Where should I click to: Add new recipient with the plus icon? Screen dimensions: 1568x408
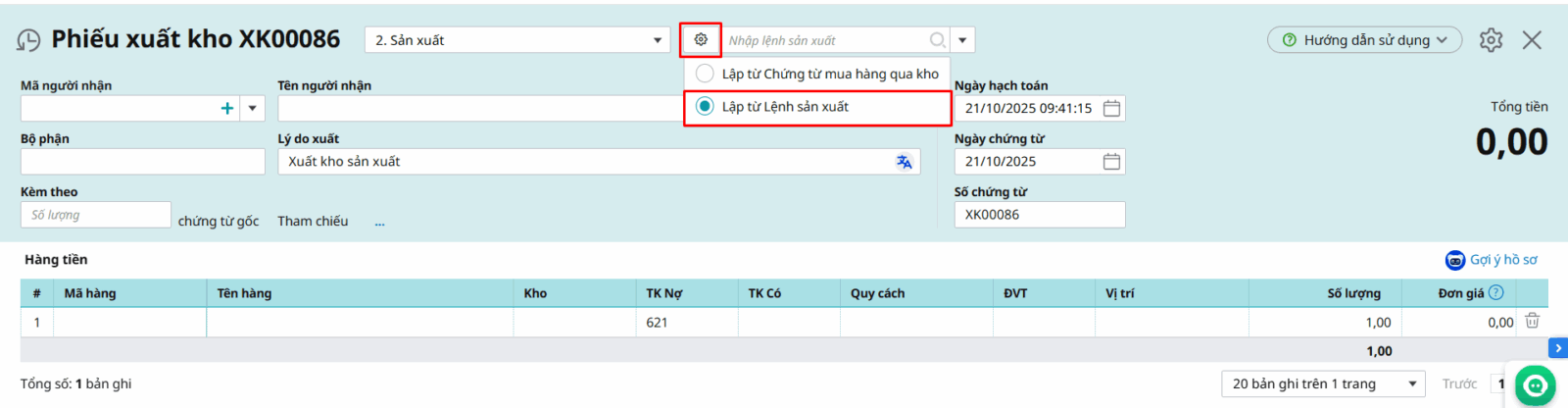click(x=227, y=109)
